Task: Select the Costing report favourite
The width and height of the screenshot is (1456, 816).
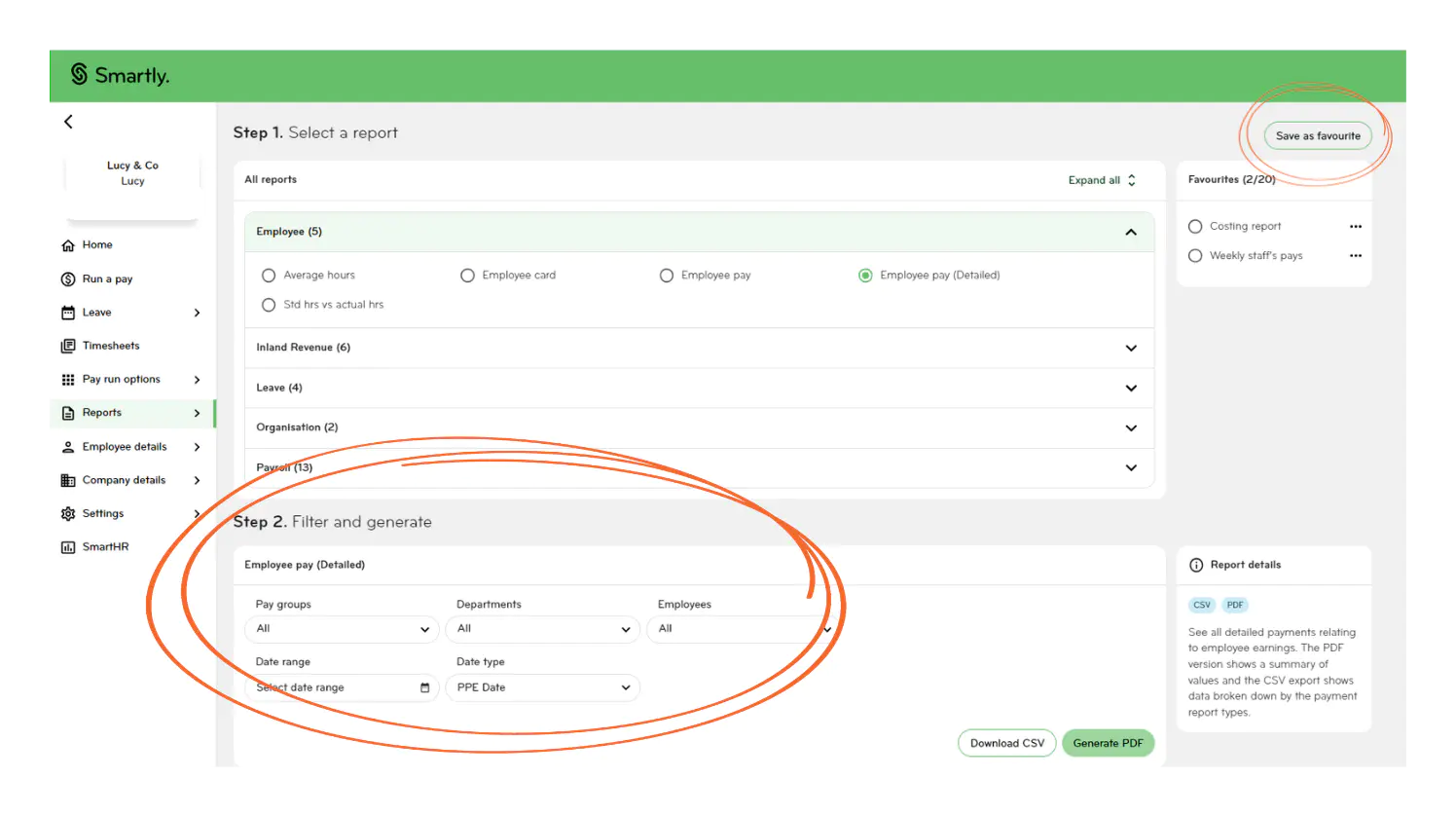Action: 1195,225
